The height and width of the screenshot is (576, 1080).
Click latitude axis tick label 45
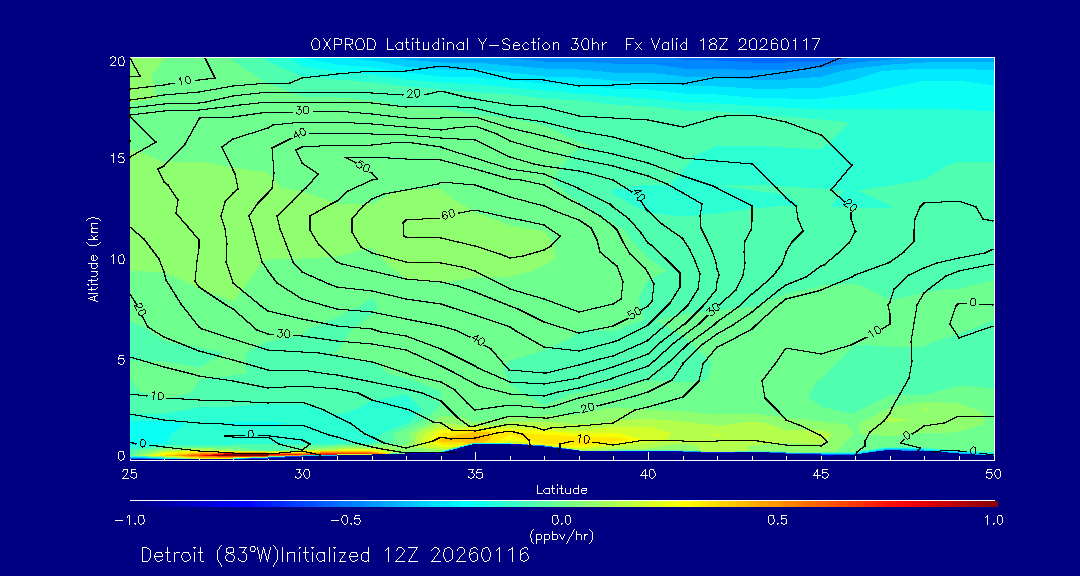tap(821, 474)
